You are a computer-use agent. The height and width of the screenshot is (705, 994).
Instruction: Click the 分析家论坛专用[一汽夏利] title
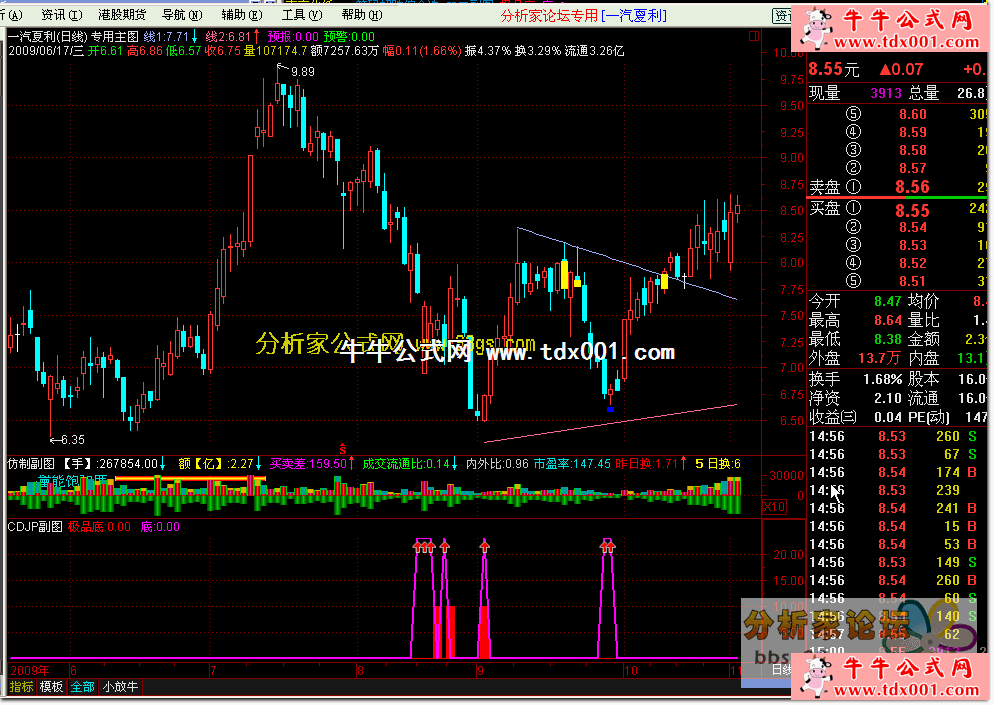click(x=583, y=15)
